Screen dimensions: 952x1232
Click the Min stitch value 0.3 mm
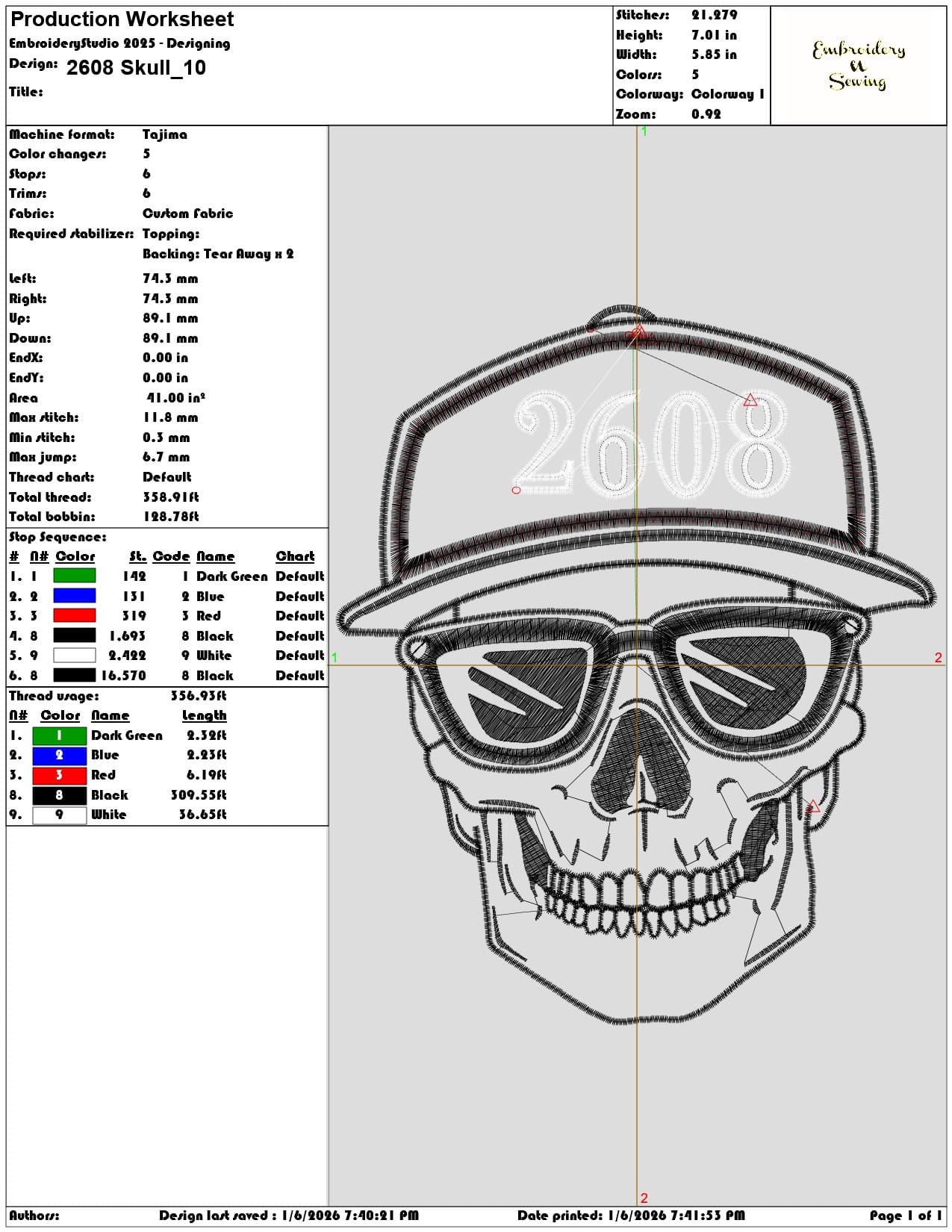pyautogui.click(x=167, y=438)
